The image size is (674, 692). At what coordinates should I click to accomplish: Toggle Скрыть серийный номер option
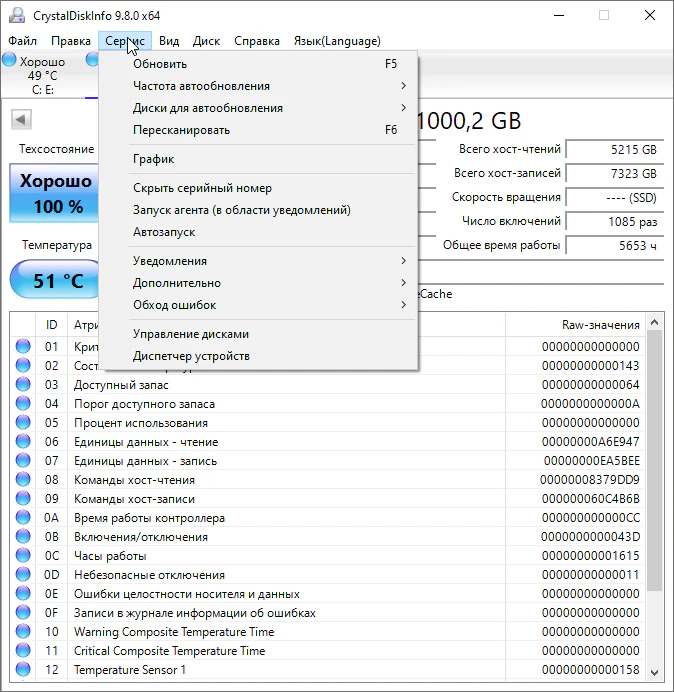pos(202,188)
